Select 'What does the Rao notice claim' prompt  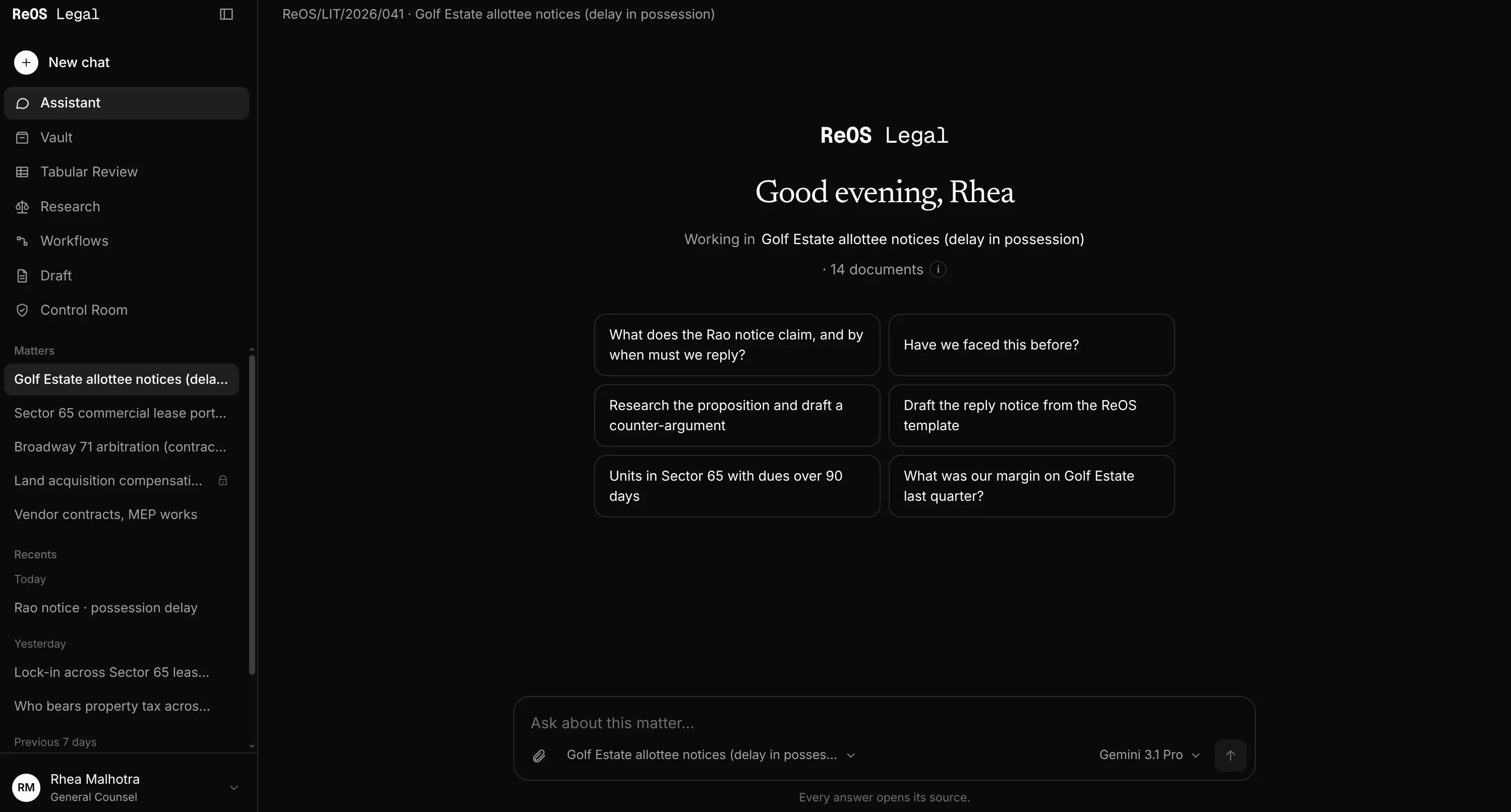(x=737, y=345)
